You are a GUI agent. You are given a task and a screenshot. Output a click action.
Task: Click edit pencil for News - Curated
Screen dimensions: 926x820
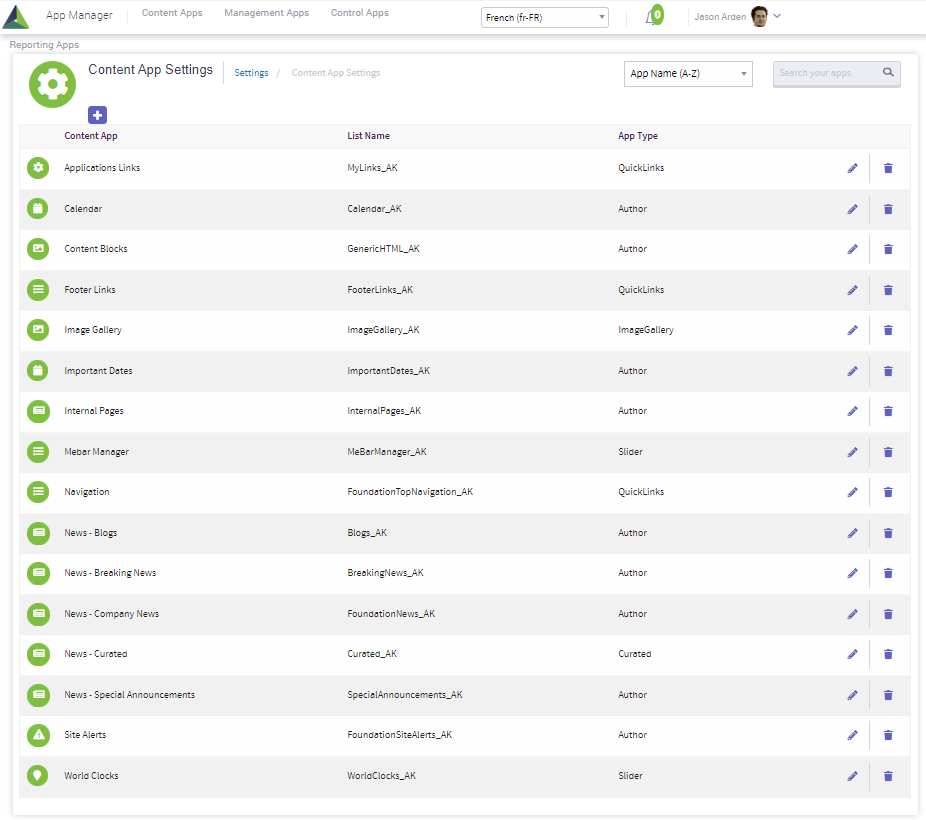[852, 654]
